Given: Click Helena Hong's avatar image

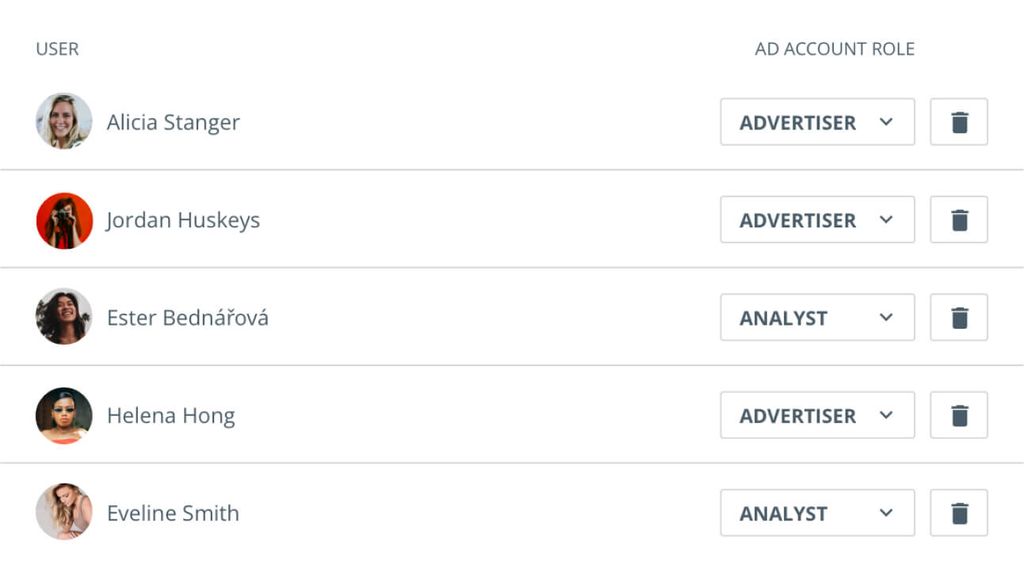Looking at the screenshot, I should click(64, 415).
